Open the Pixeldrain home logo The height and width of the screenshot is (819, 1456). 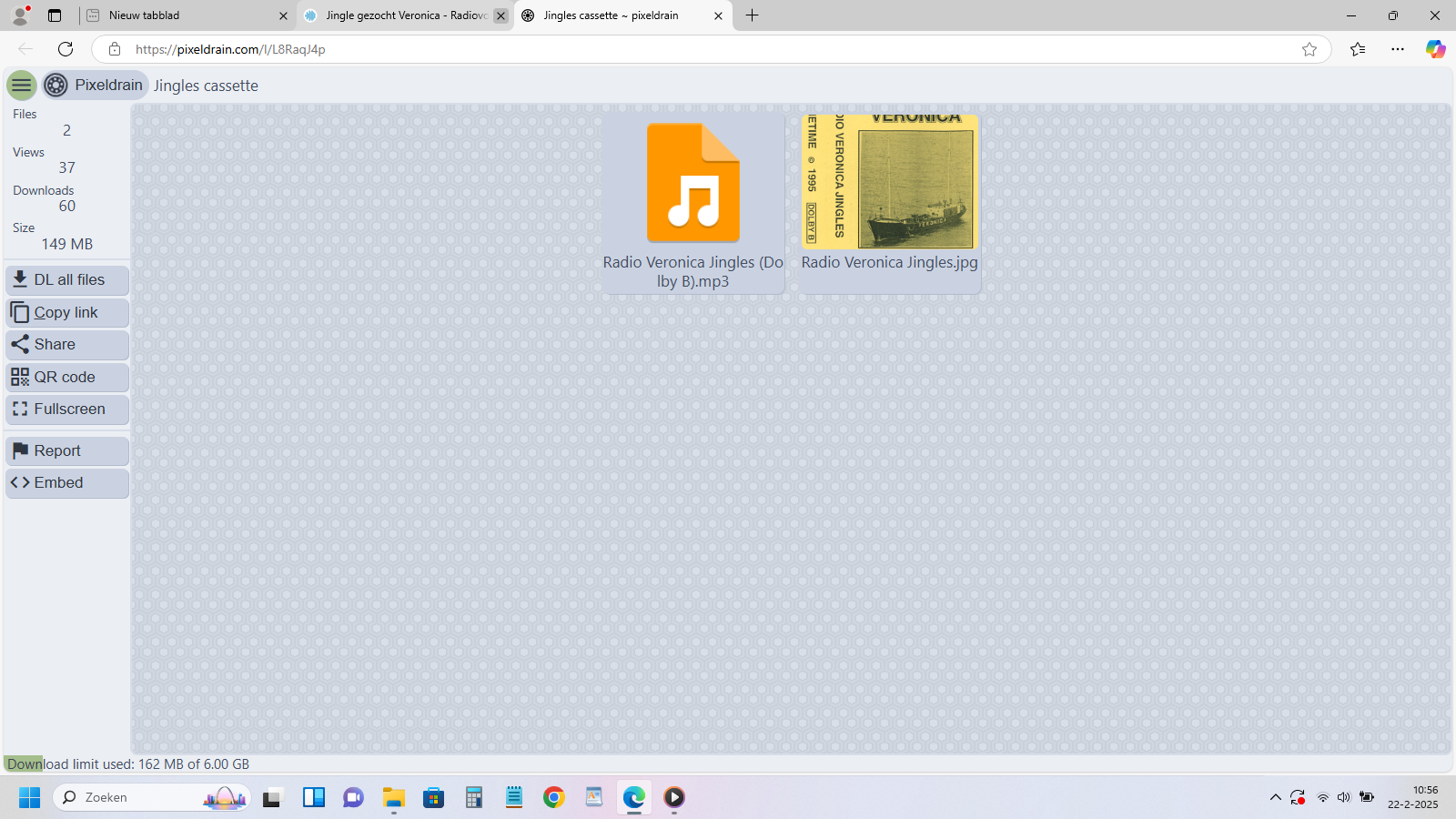95,86
